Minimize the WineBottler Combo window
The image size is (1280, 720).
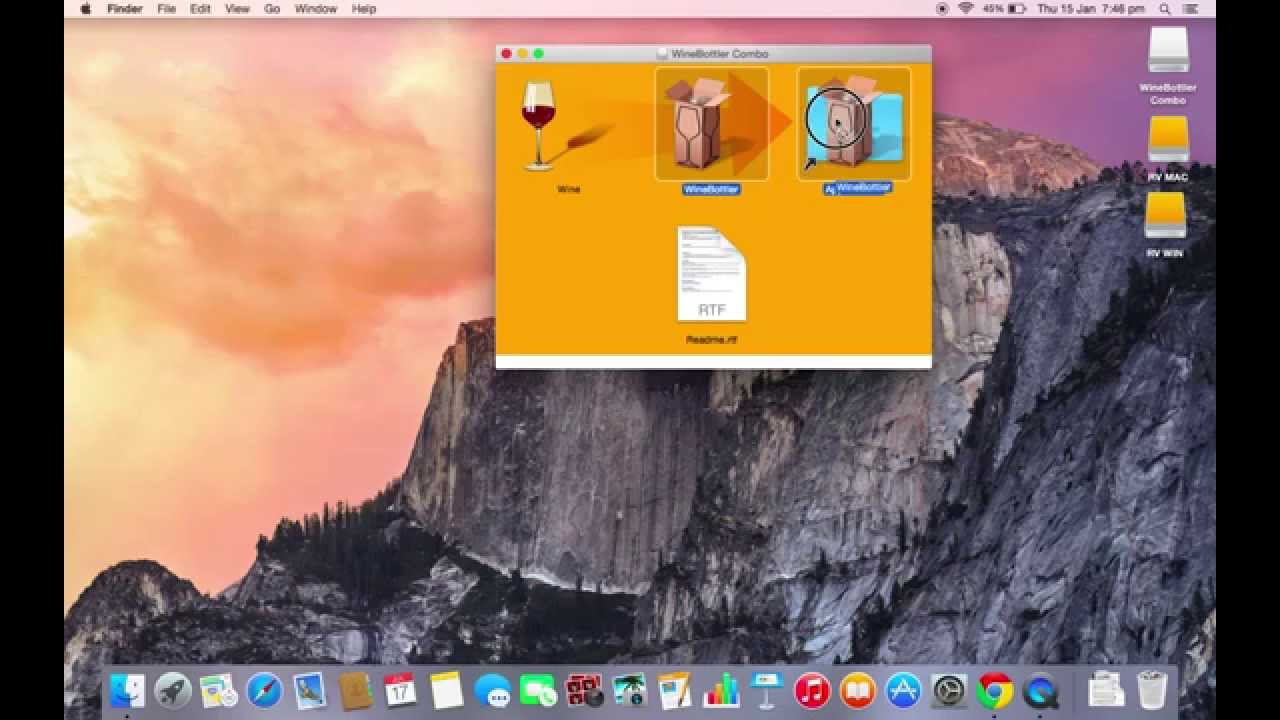coord(522,54)
